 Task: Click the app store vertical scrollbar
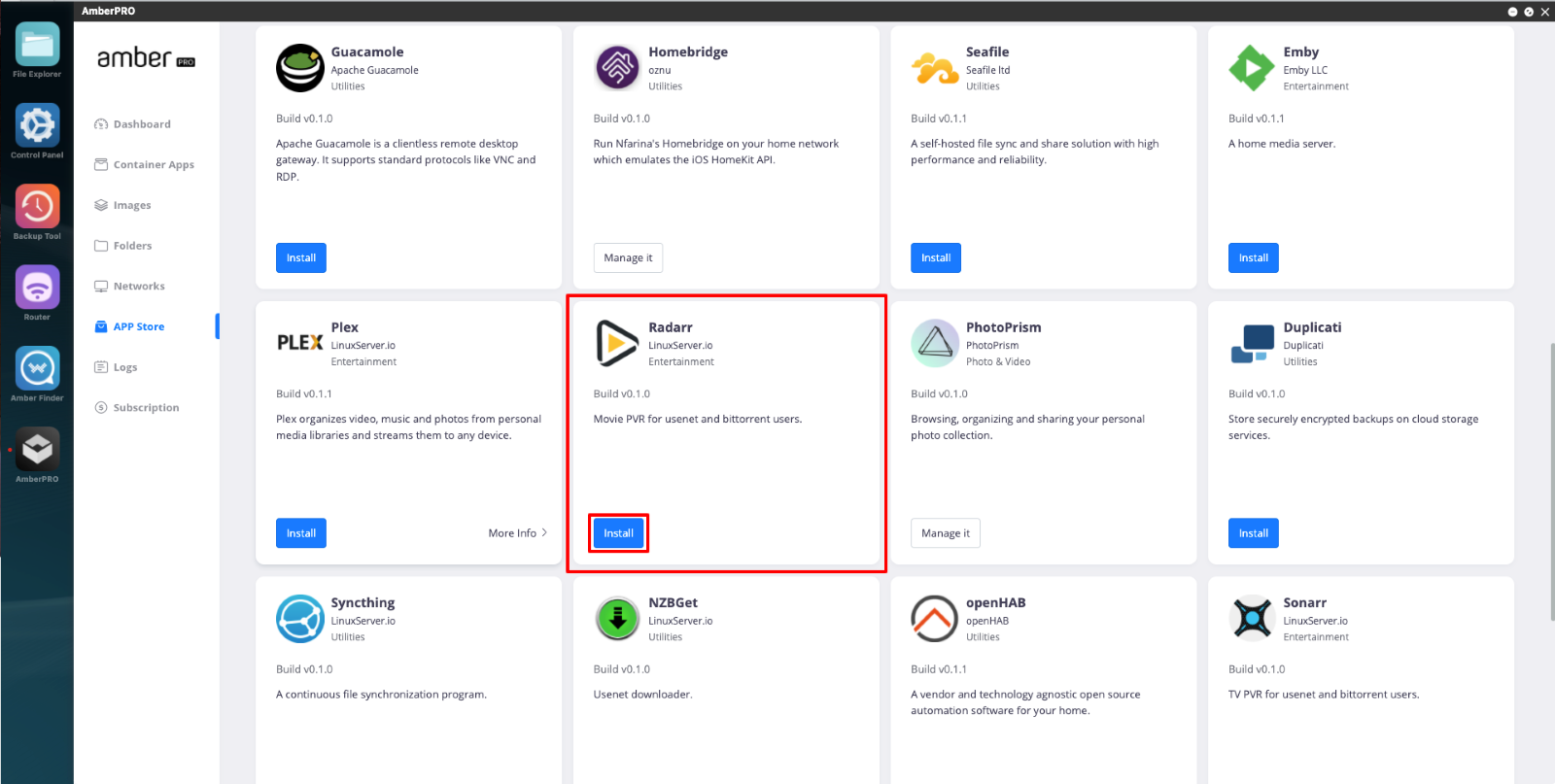pyautogui.click(x=1551, y=481)
